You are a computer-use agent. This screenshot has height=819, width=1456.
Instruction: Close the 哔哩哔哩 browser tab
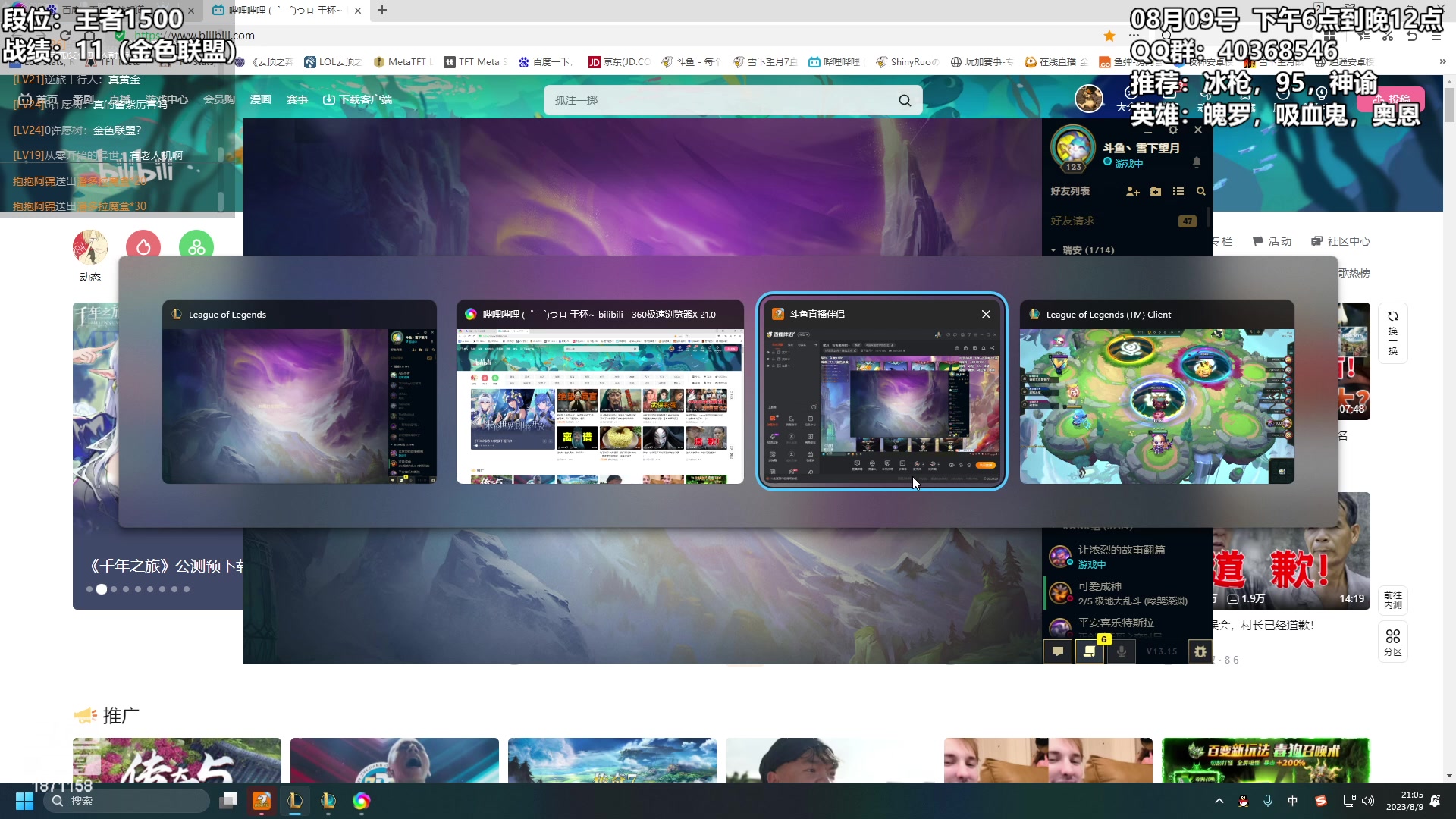pyautogui.click(x=358, y=11)
